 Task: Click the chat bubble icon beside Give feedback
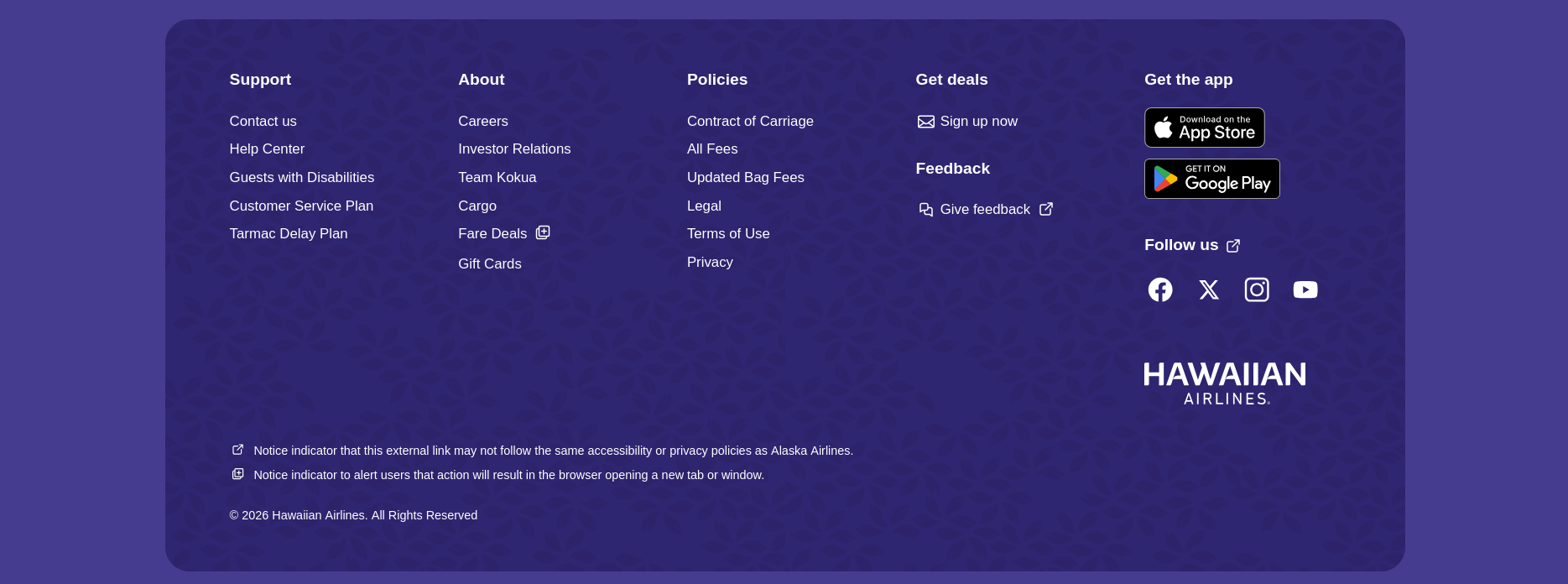[925, 210]
